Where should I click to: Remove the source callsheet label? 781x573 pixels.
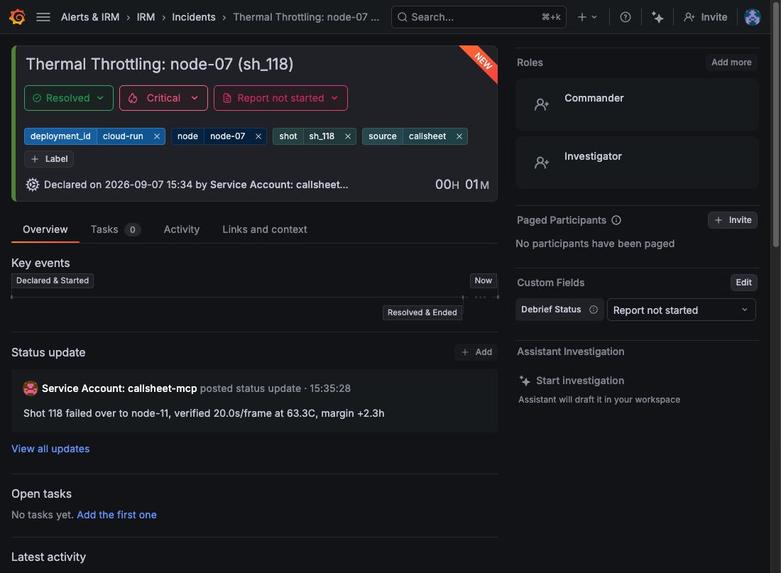click(459, 136)
